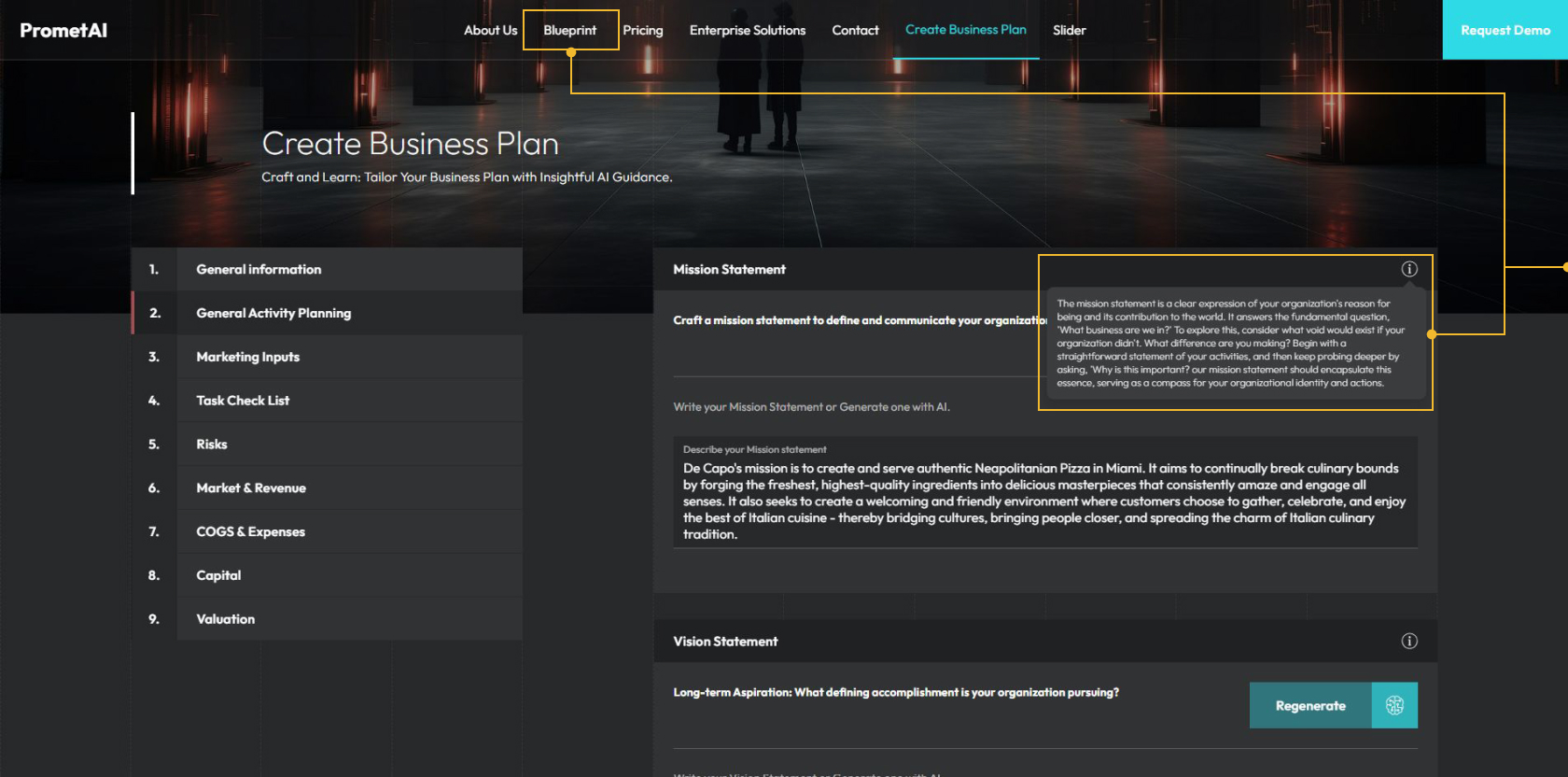Open the About Us page
The image size is (1568, 777).
tap(490, 30)
